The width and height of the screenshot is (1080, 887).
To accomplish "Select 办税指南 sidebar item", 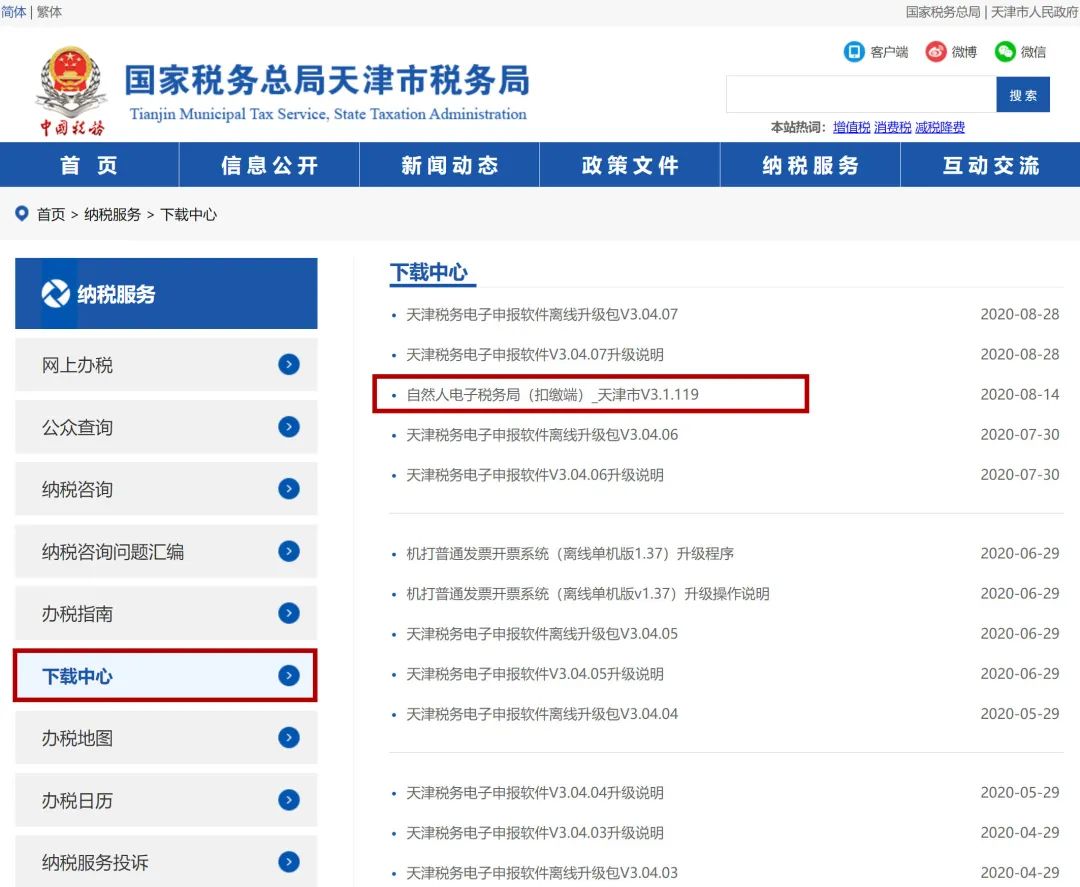I will pyautogui.click(x=166, y=613).
